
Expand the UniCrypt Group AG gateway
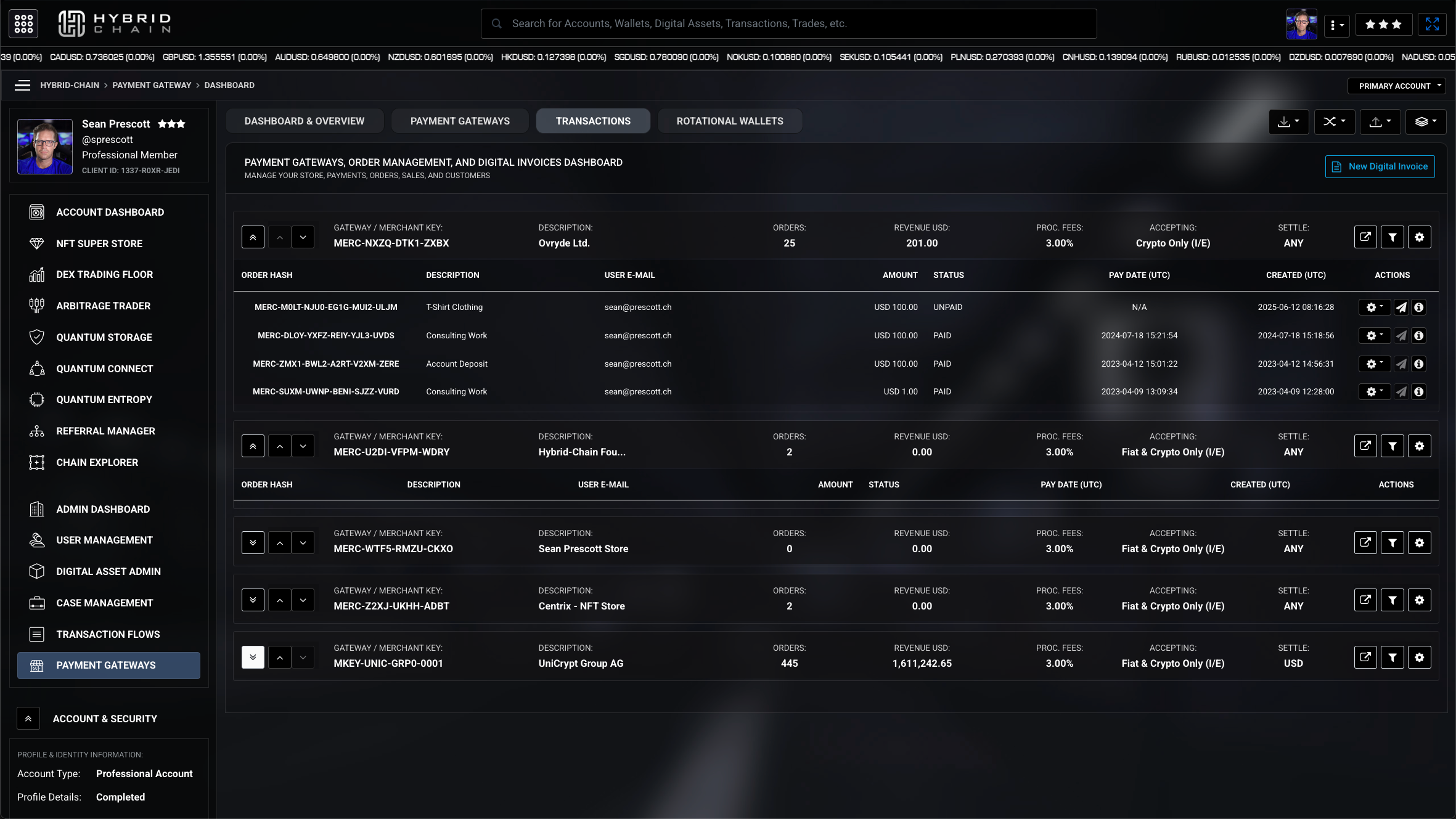tap(253, 658)
